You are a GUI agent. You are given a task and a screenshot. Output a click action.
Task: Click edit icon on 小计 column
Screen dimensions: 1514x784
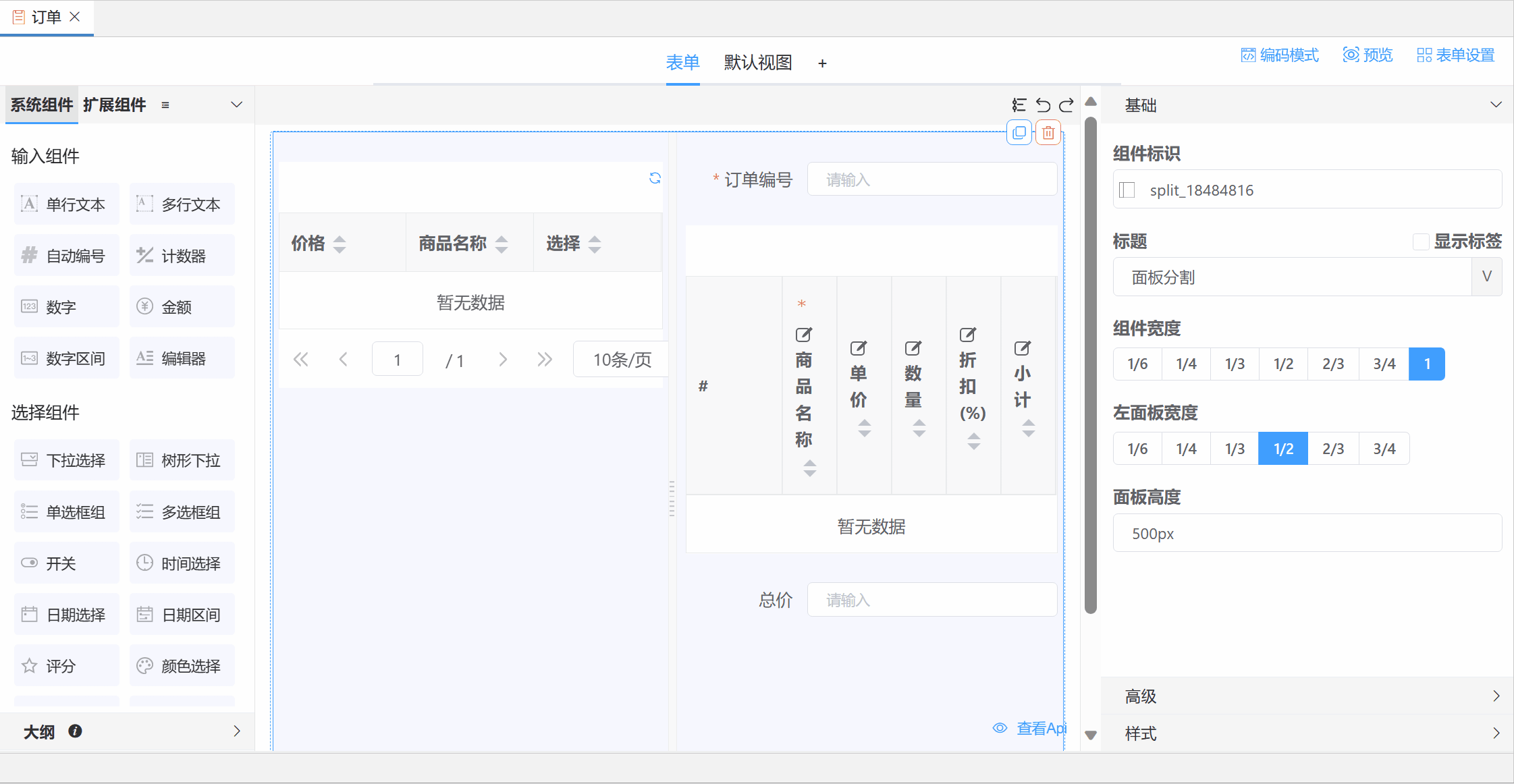tap(1022, 348)
